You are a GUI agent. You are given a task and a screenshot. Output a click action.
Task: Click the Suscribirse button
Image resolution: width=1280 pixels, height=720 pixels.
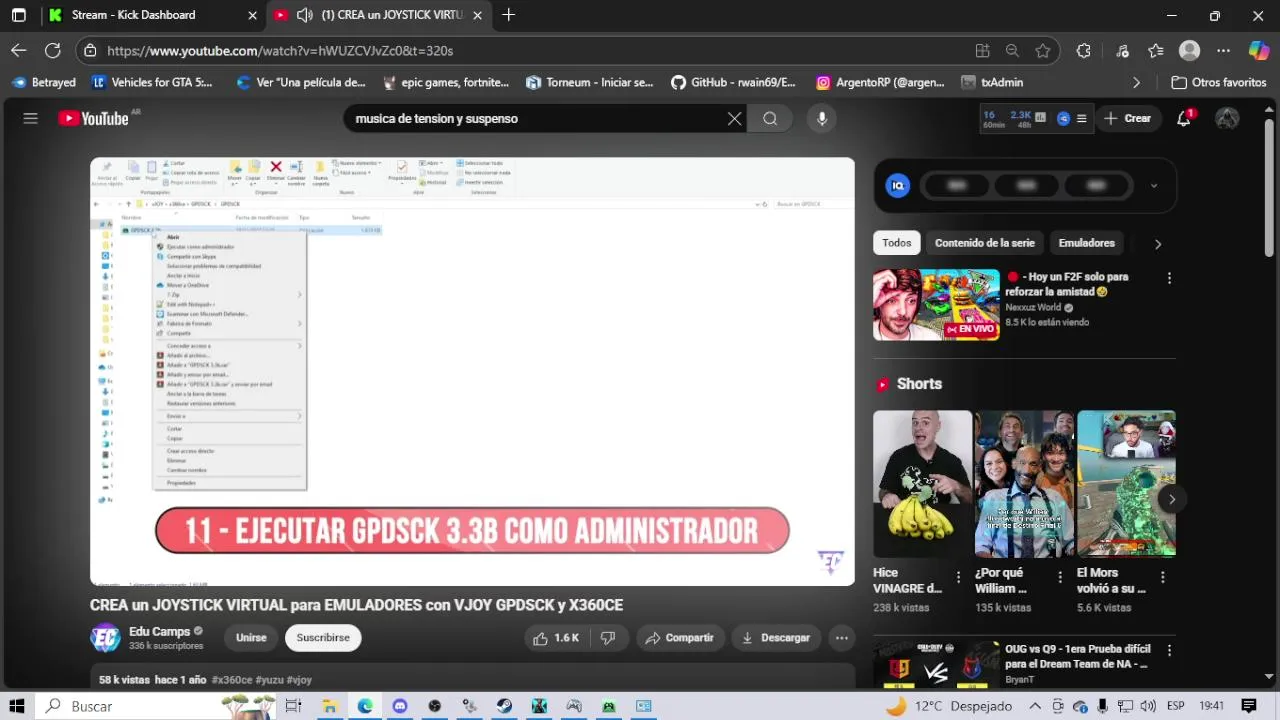click(x=323, y=637)
